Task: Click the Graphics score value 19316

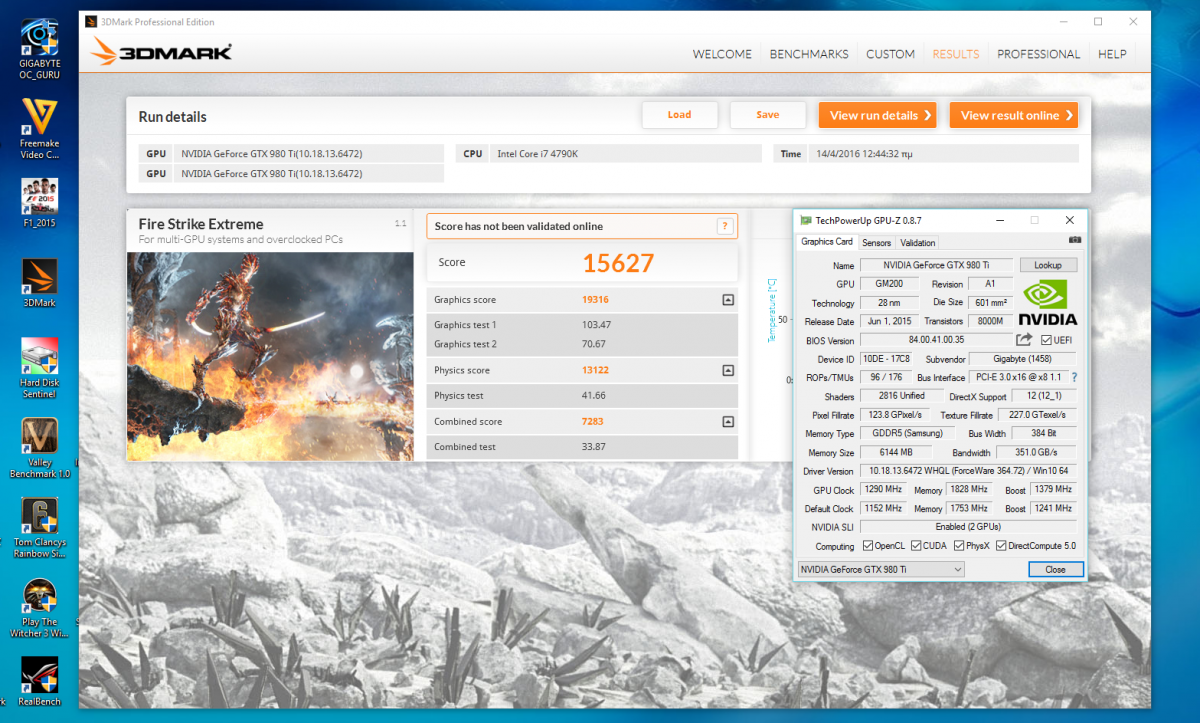Action: 596,300
